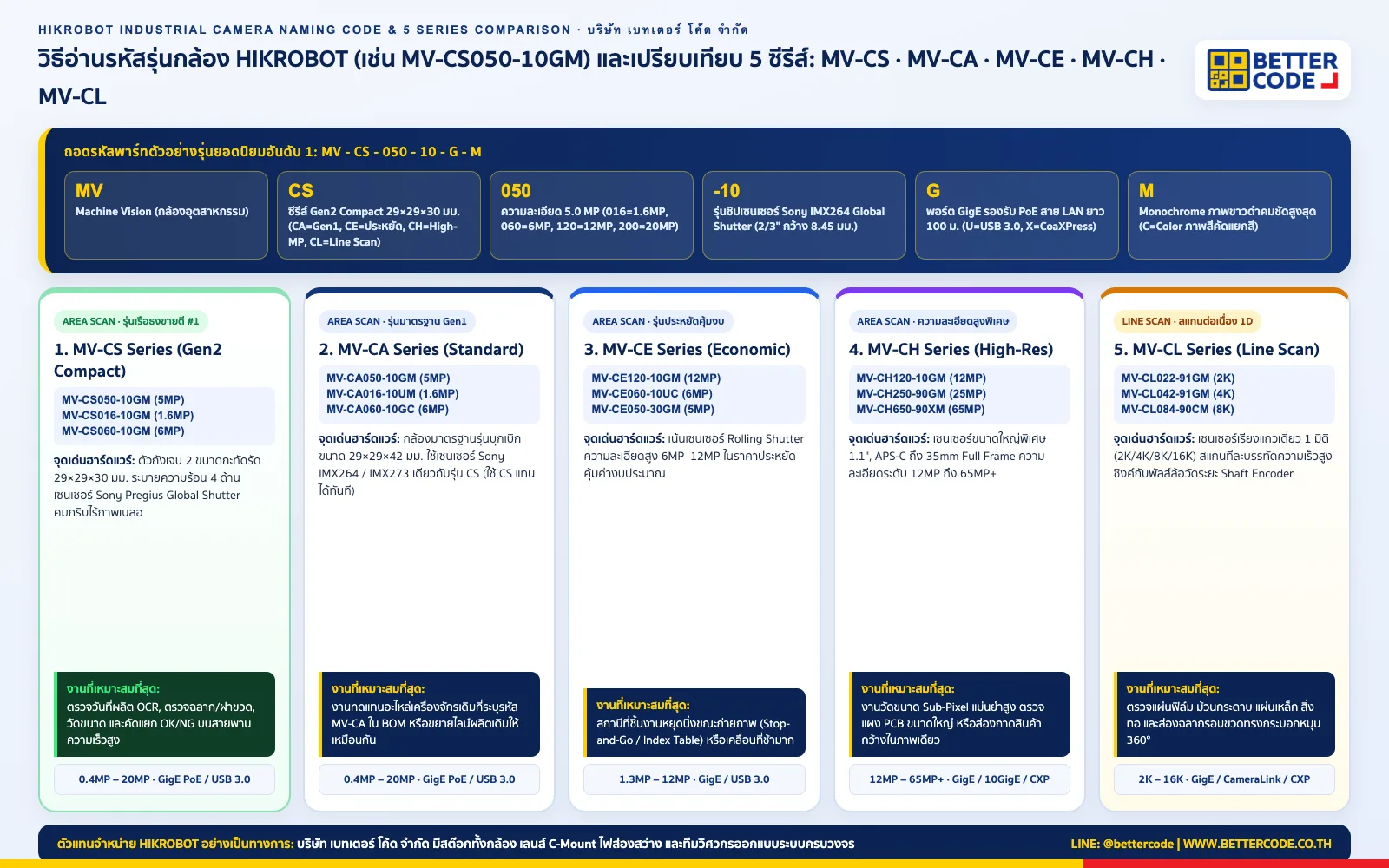Screen dimensions: 1389x868
Task: Click the AREA SCAN Gen1 badge
Action: 397,321
